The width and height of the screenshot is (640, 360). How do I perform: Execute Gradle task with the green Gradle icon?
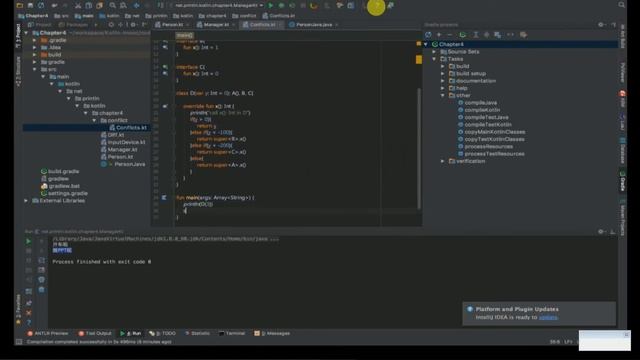tap(462, 35)
